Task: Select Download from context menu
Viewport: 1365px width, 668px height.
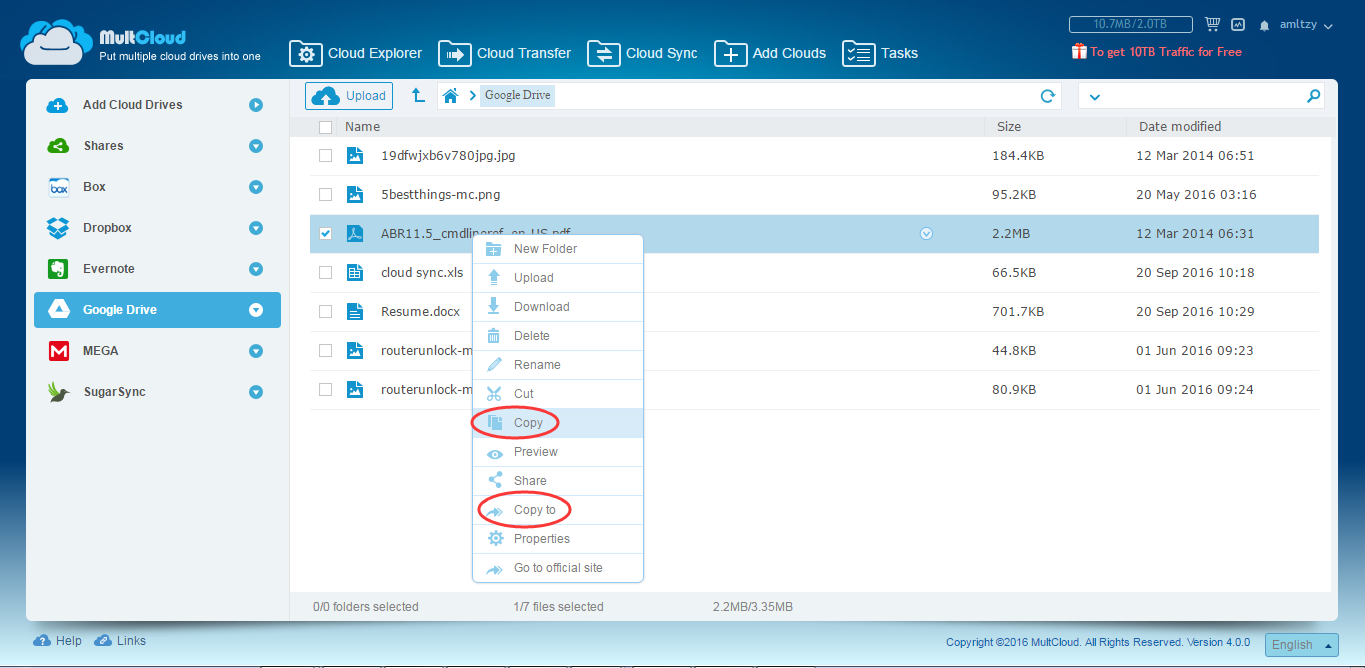Action: [557, 307]
